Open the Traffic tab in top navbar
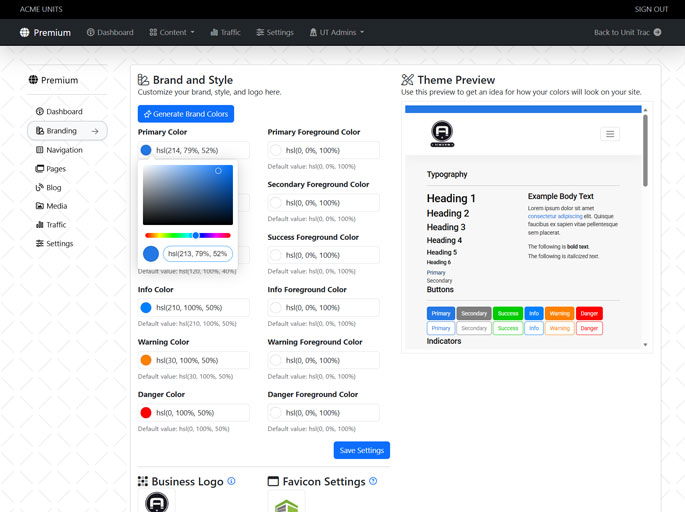 coord(225,32)
